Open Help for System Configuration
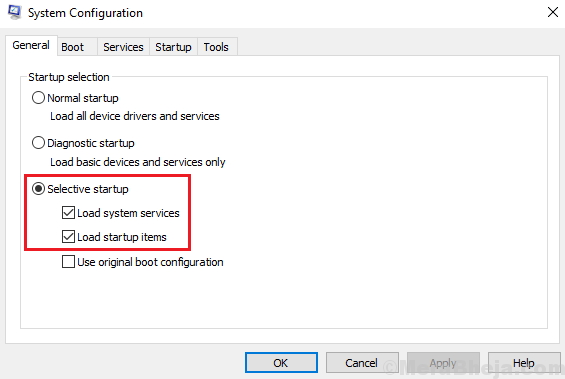The width and height of the screenshot is (565, 379). click(x=524, y=362)
